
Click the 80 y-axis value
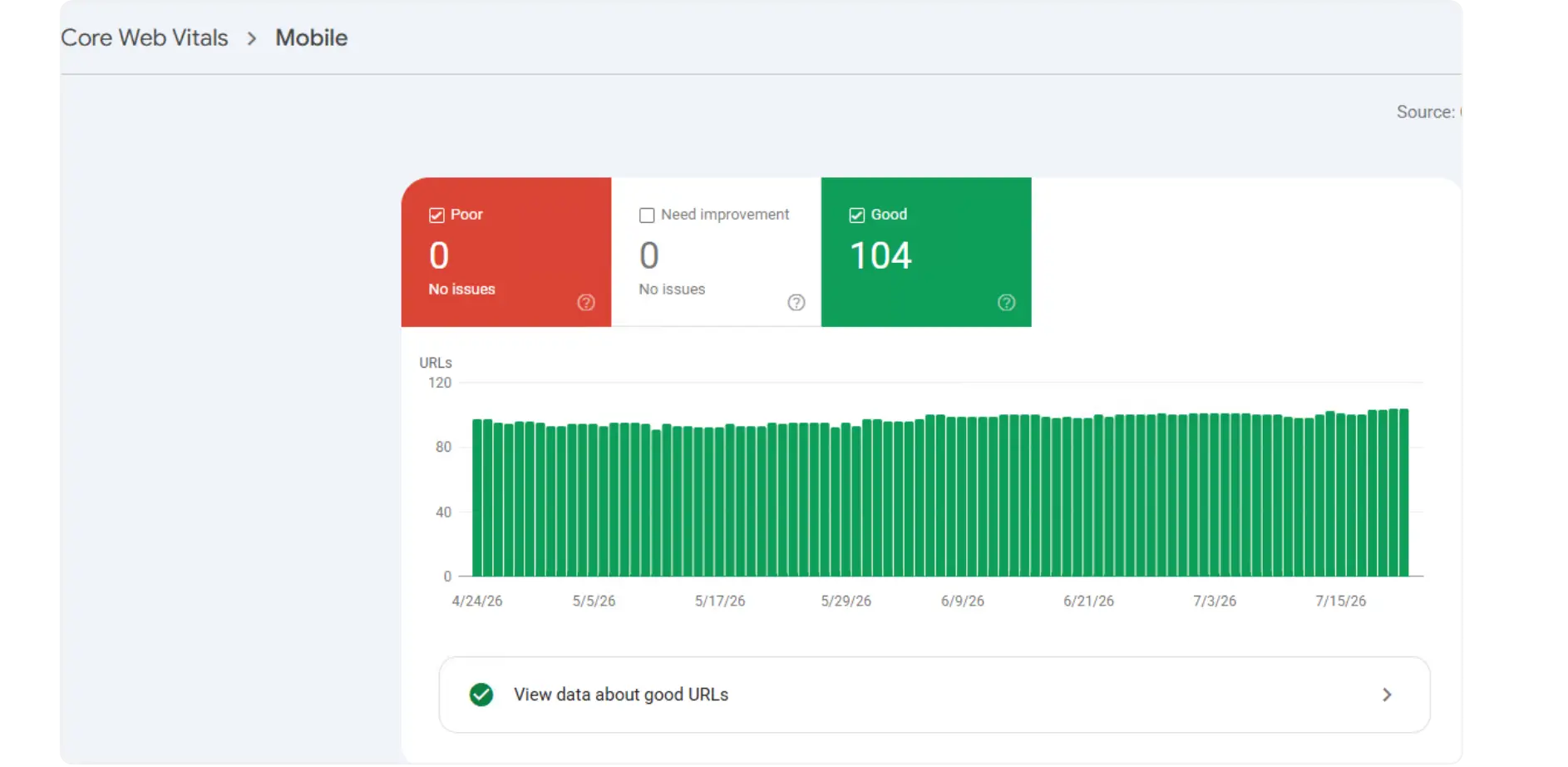(444, 448)
